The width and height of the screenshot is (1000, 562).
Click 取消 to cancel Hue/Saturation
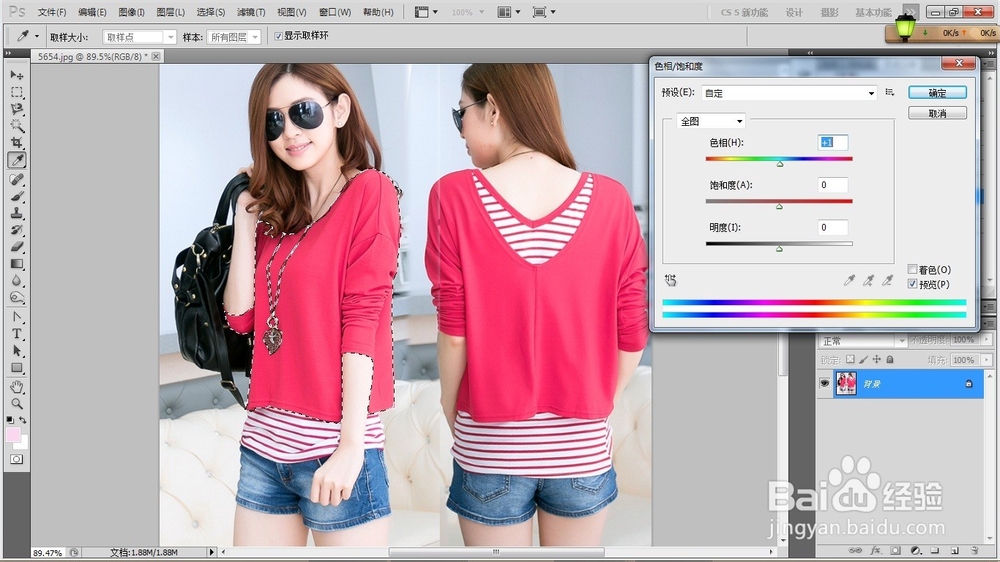click(x=937, y=114)
